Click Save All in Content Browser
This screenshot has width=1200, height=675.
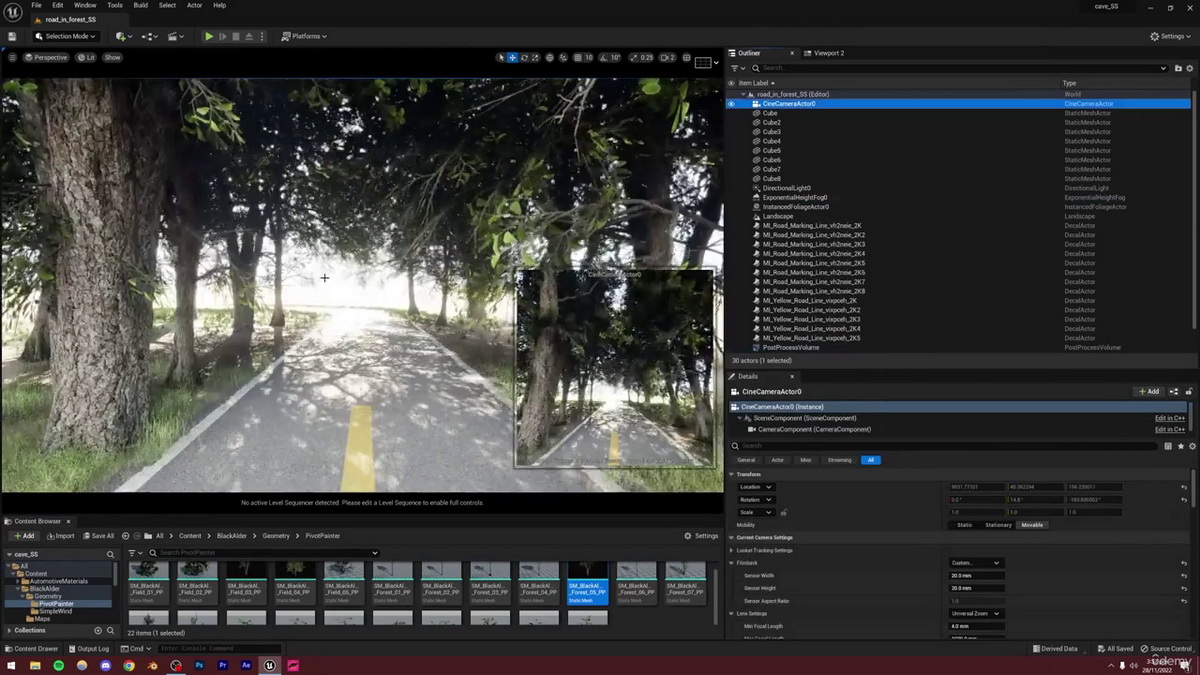click(99, 536)
